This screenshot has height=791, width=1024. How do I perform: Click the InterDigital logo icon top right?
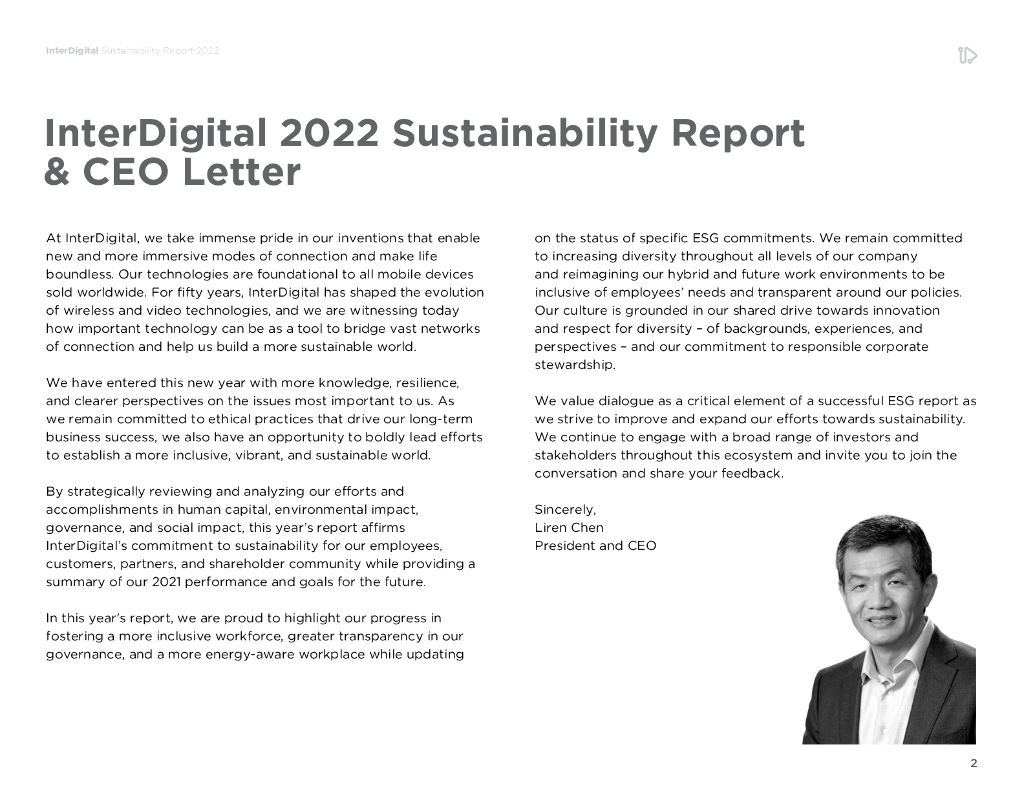click(967, 56)
